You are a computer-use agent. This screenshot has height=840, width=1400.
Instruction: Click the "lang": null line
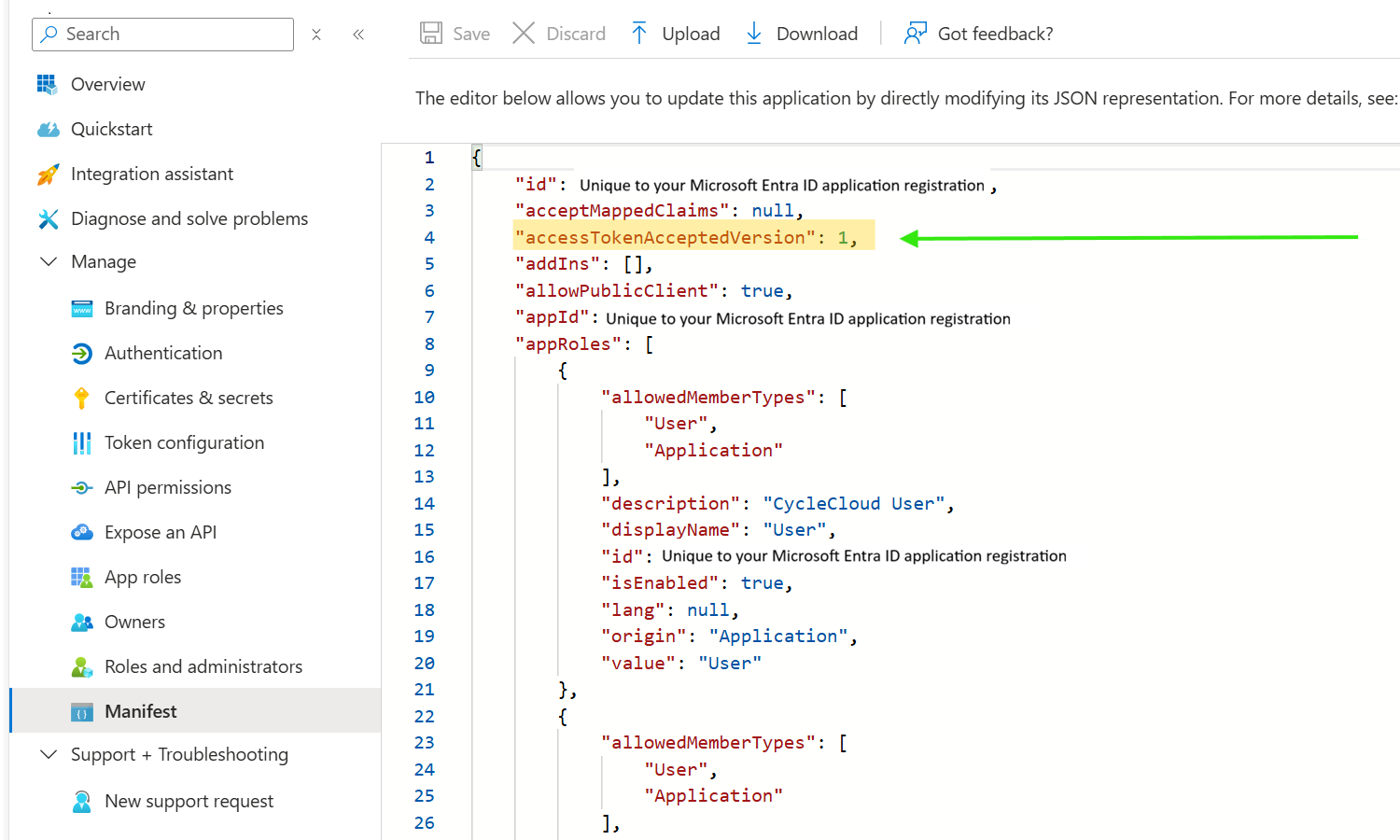(x=670, y=610)
